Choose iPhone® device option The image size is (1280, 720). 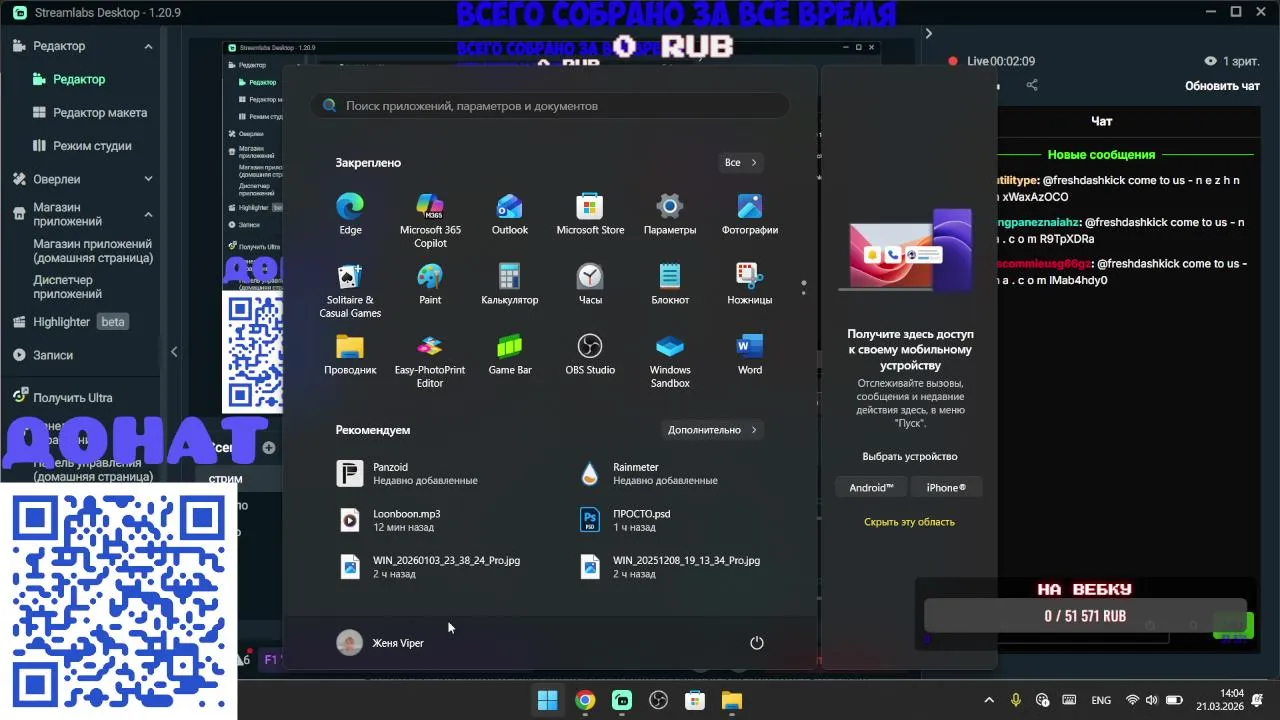(946, 487)
